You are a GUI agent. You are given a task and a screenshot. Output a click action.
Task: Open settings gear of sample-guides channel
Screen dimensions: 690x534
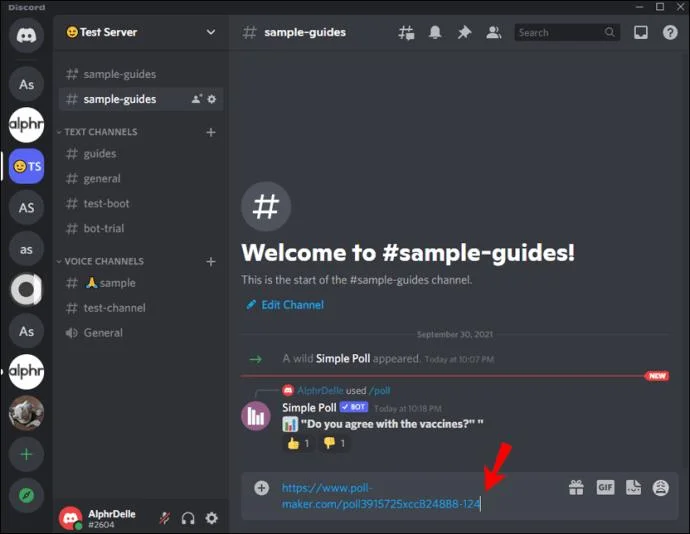pos(212,99)
